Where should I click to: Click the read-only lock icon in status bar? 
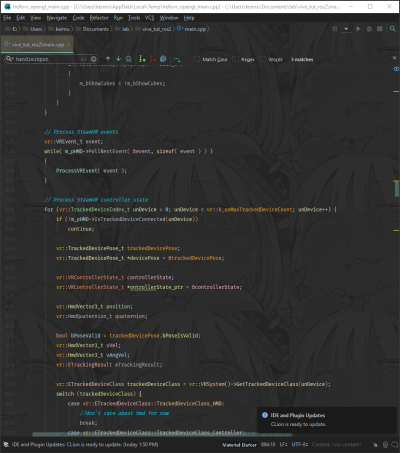[375, 445]
